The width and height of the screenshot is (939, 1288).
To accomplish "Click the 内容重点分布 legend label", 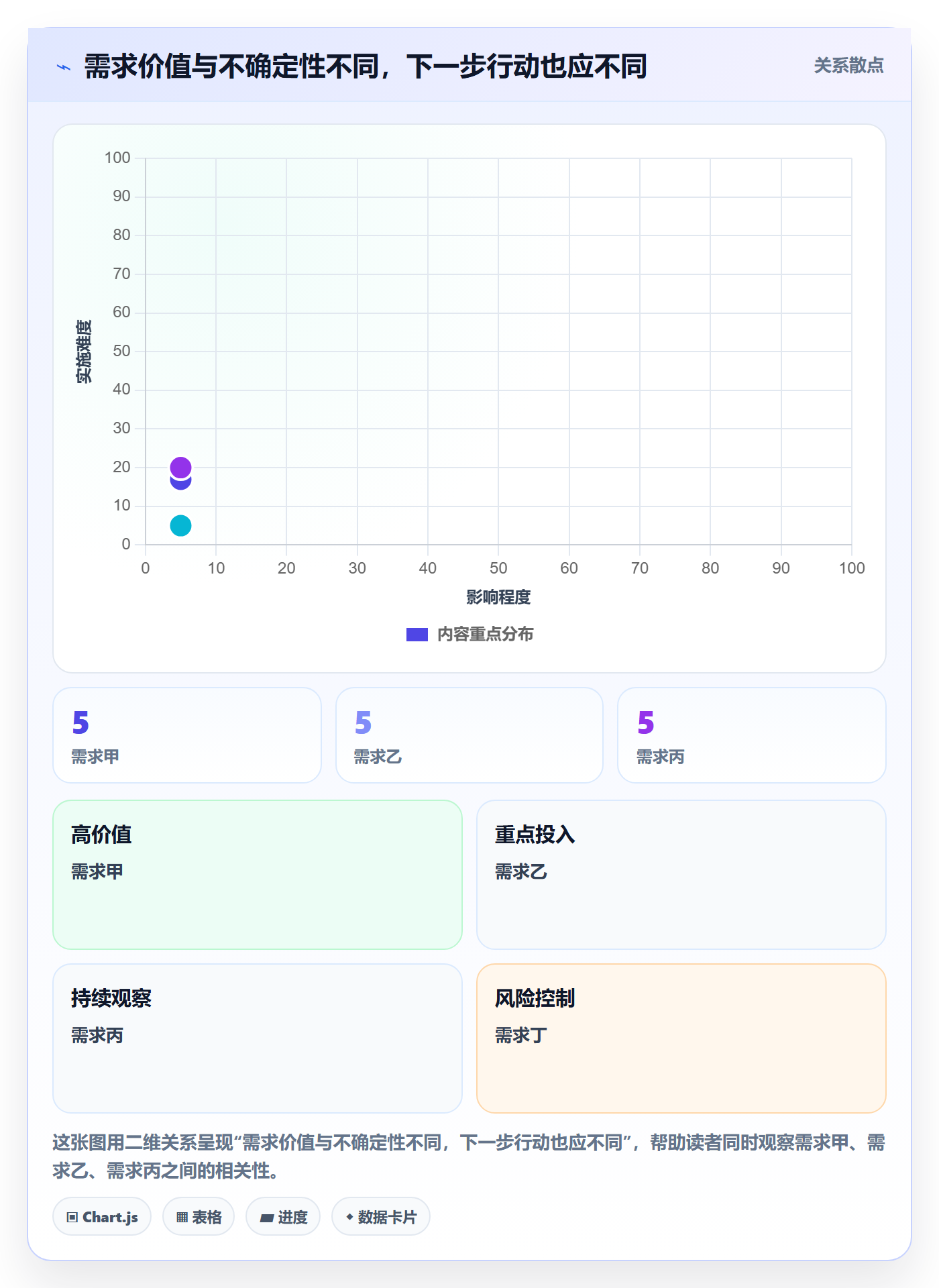I will [x=485, y=635].
